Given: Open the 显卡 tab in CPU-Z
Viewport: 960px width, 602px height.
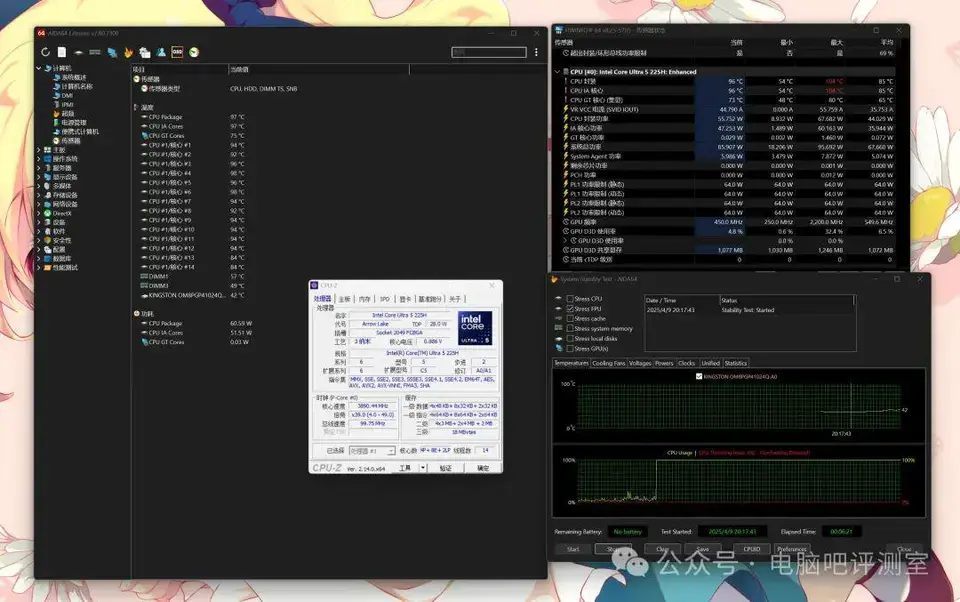Looking at the screenshot, I should pyautogui.click(x=405, y=299).
